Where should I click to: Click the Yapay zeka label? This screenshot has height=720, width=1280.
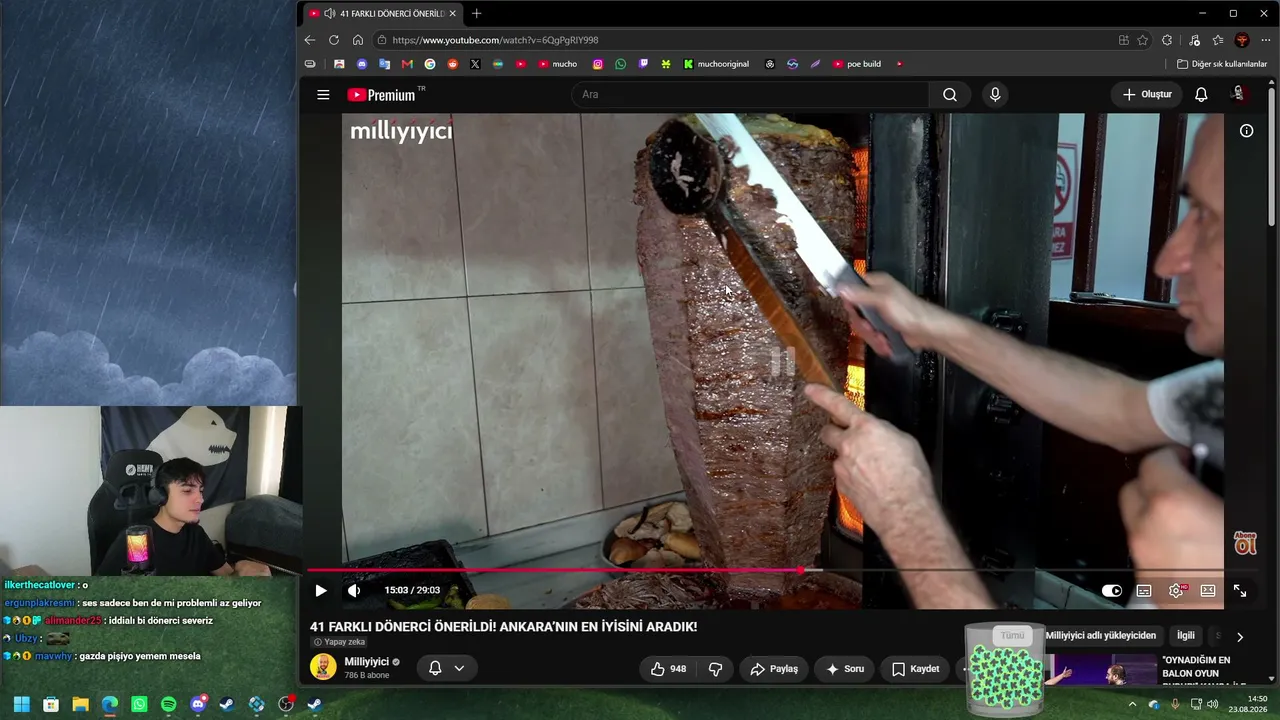pos(339,642)
